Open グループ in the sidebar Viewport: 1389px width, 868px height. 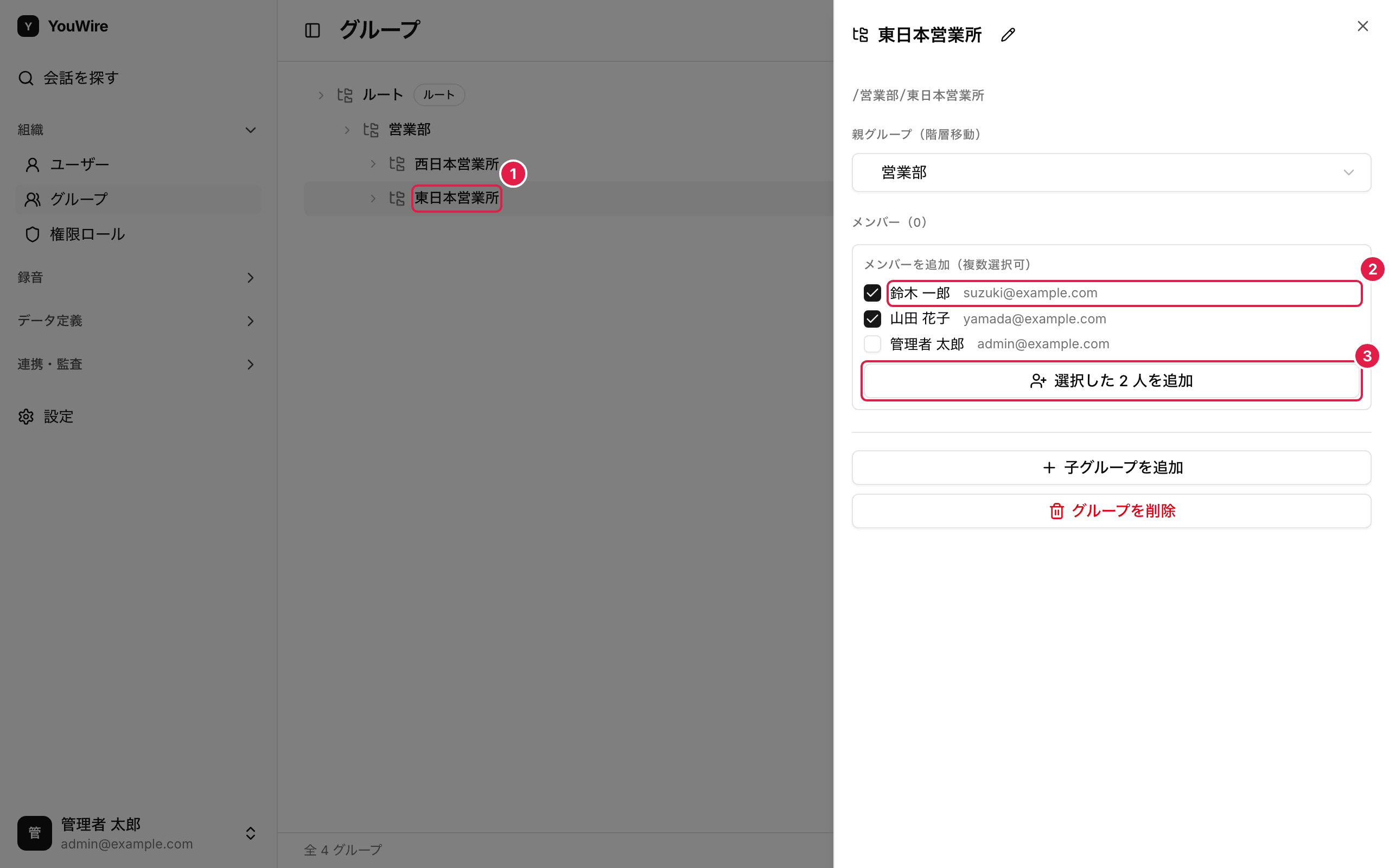pos(138,200)
